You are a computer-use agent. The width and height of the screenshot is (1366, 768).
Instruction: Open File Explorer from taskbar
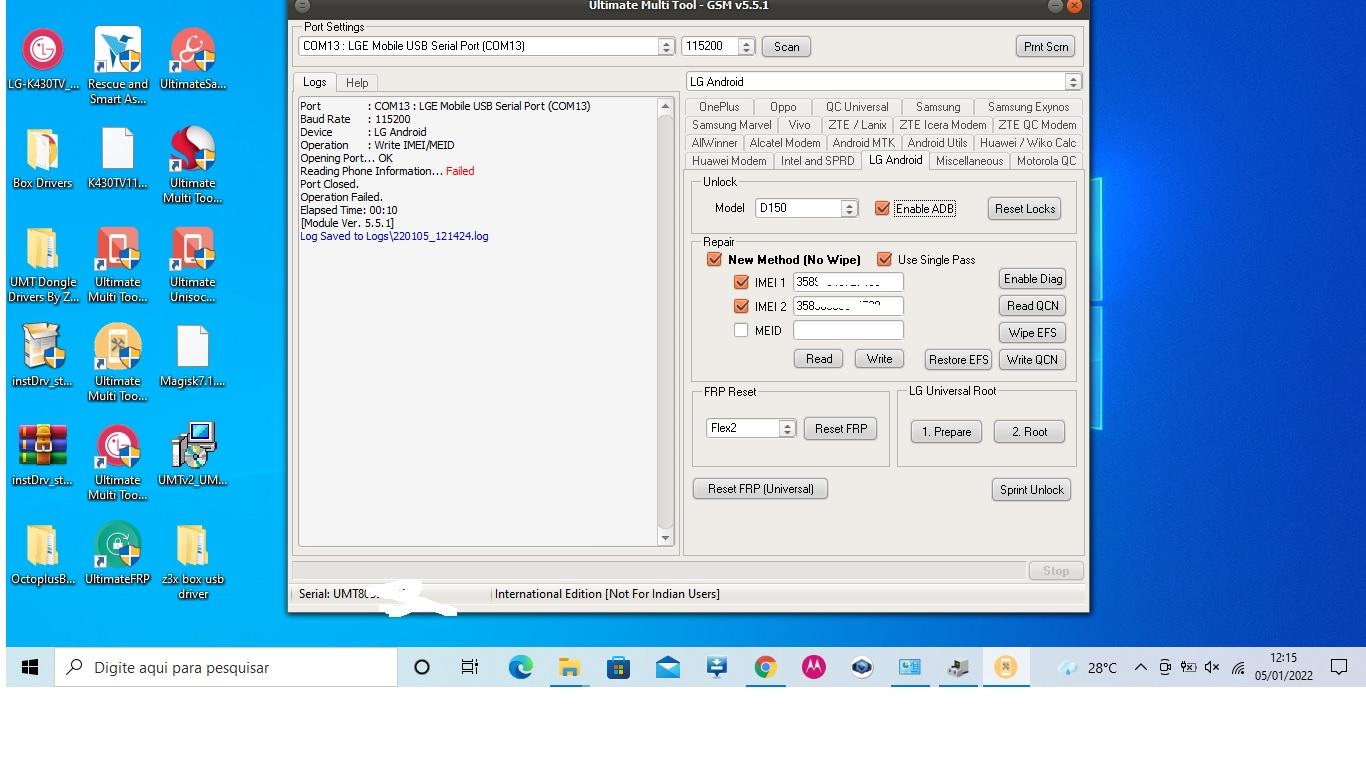[569, 667]
